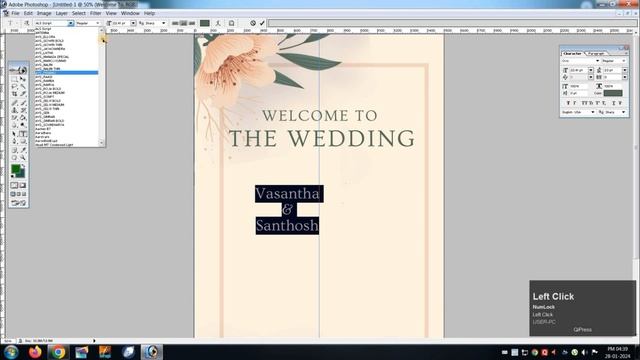Open Character panel tracking dropdown
The height and width of the screenshot is (360, 640).
[624, 77]
